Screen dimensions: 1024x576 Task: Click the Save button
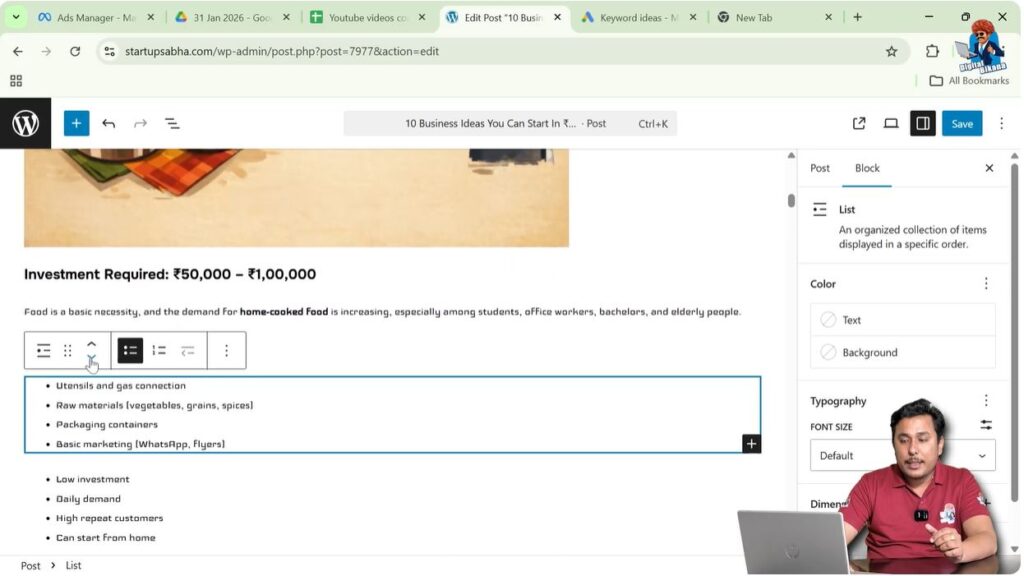coord(961,123)
